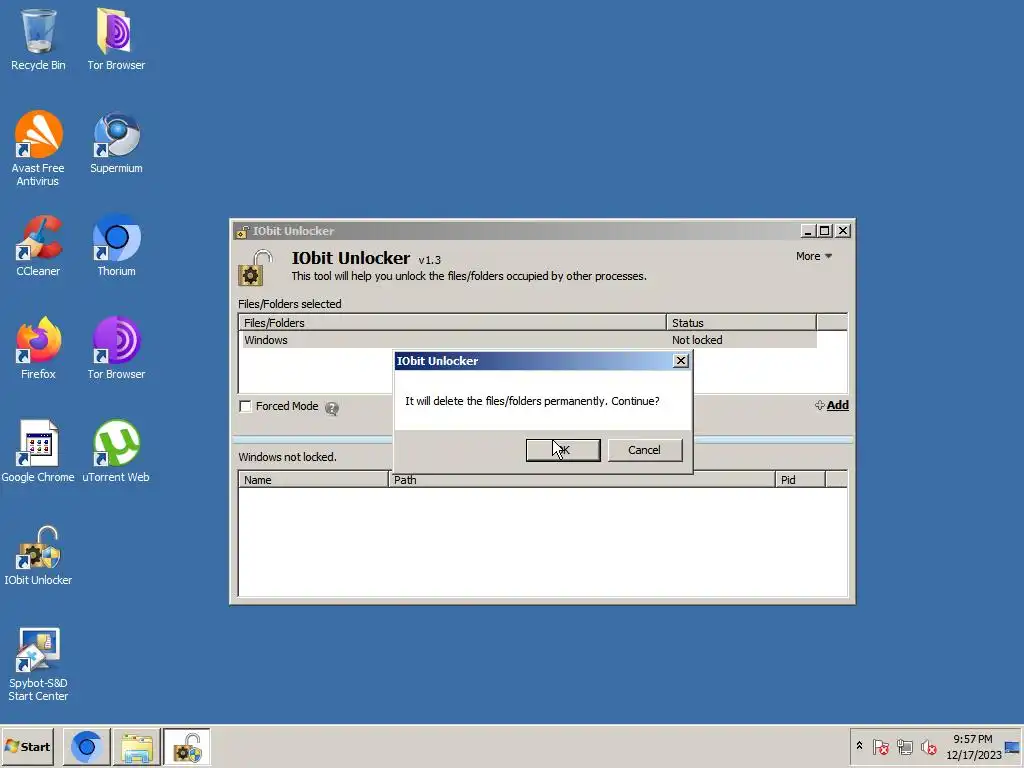Click the Show Desktop tray button
1024x768 pixels.
pyautogui.click(x=1013, y=747)
